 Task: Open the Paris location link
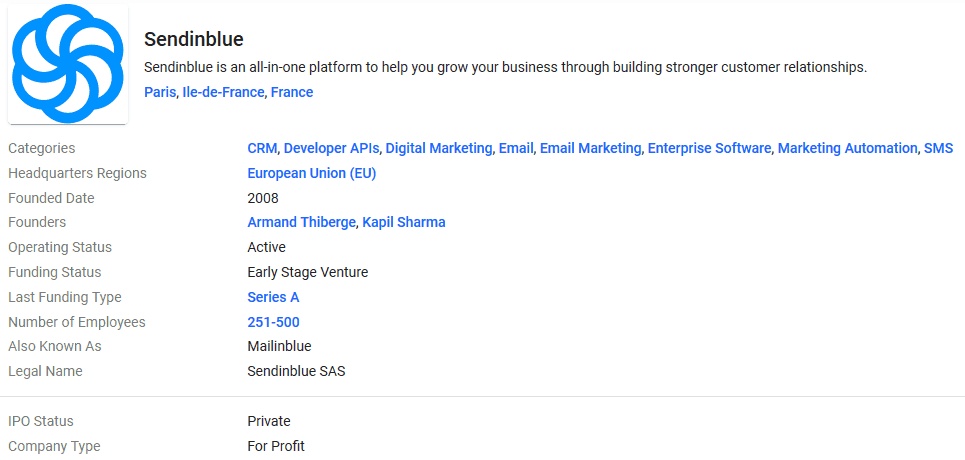[x=160, y=92]
